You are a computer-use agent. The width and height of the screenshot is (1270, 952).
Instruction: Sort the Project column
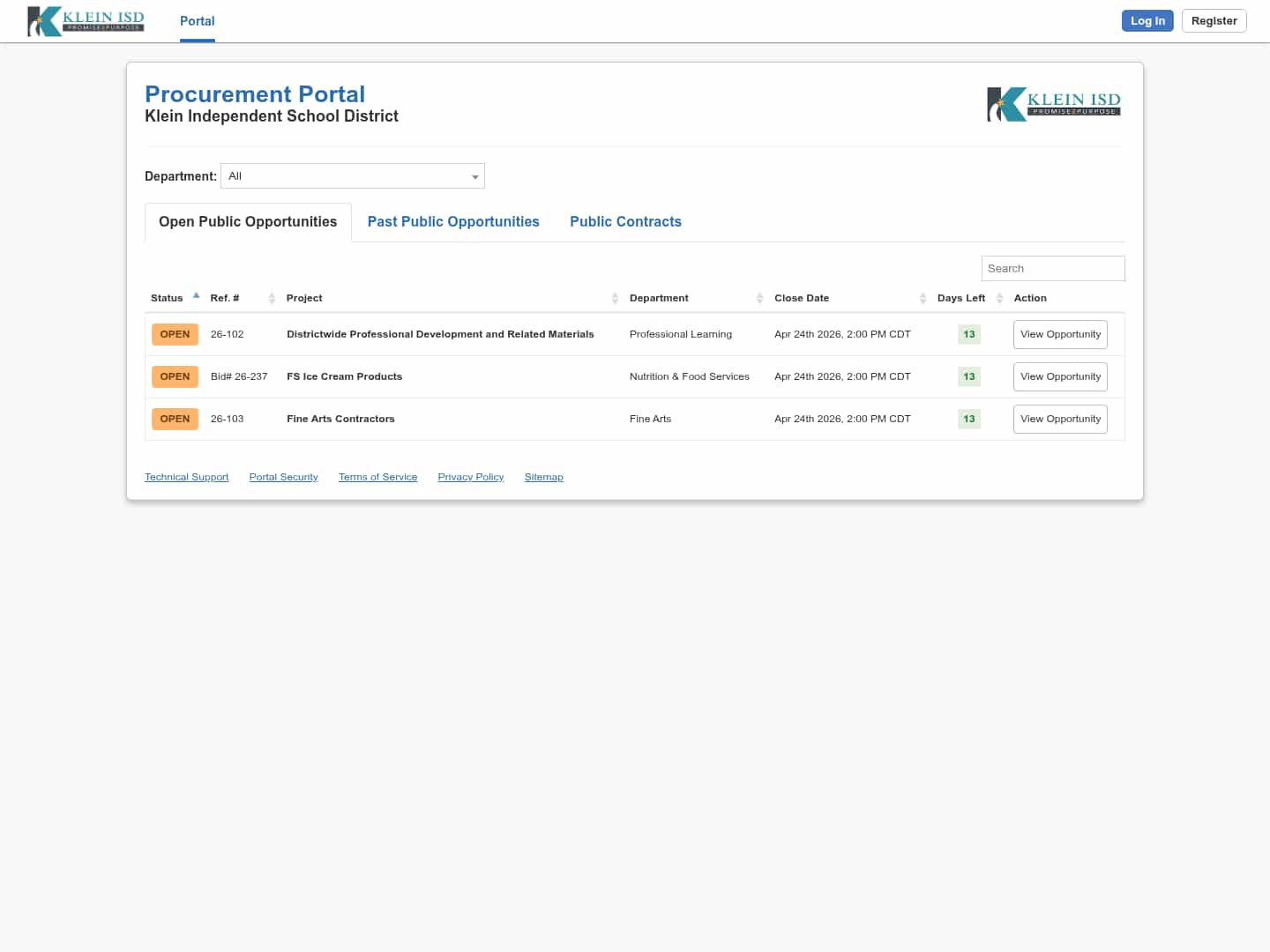click(615, 298)
